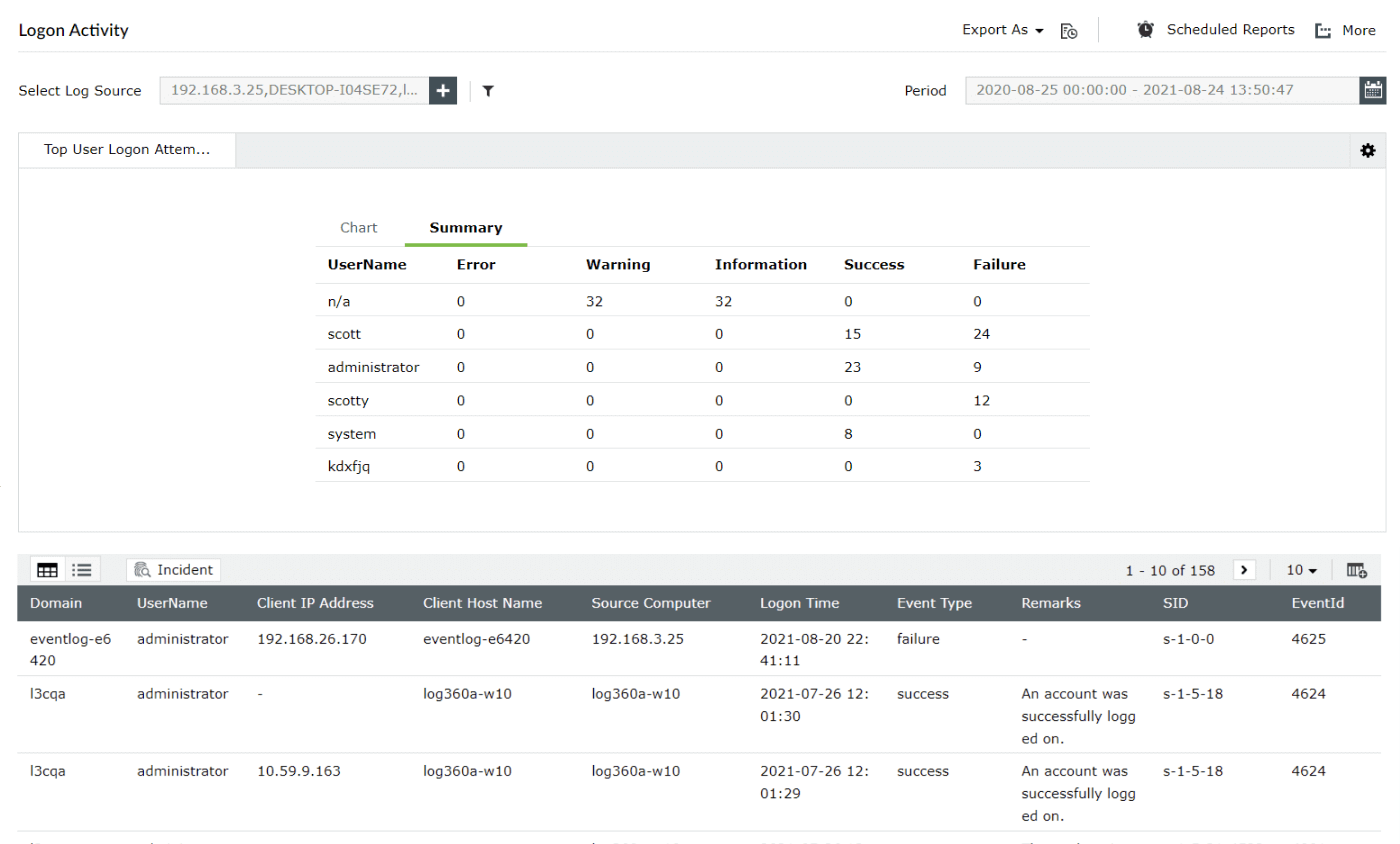Click the Client Host Name column header
The height and width of the screenshot is (844, 1400).
[483, 603]
